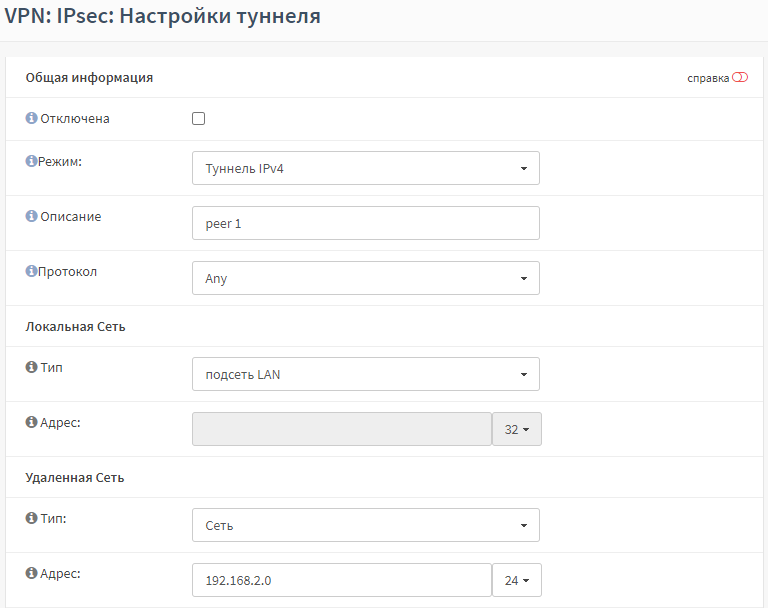
Task: Click info icon beside Режим label
Action: click(x=31, y=161)
